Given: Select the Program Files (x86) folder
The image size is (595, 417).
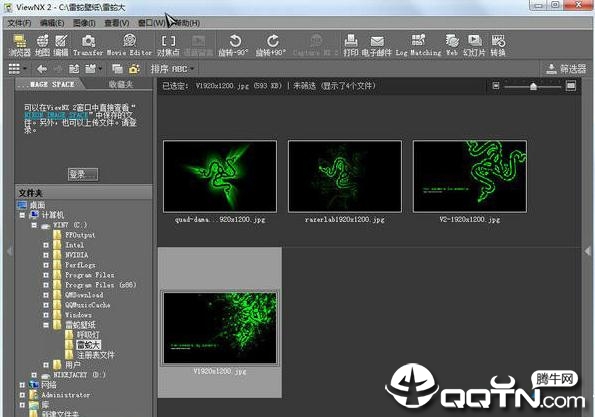Looking at the screenshot, I should pyautogui.click(x=95, y=285).
